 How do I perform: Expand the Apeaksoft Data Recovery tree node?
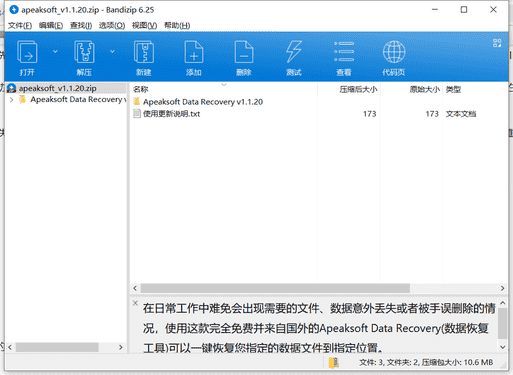tap(12, 100)
